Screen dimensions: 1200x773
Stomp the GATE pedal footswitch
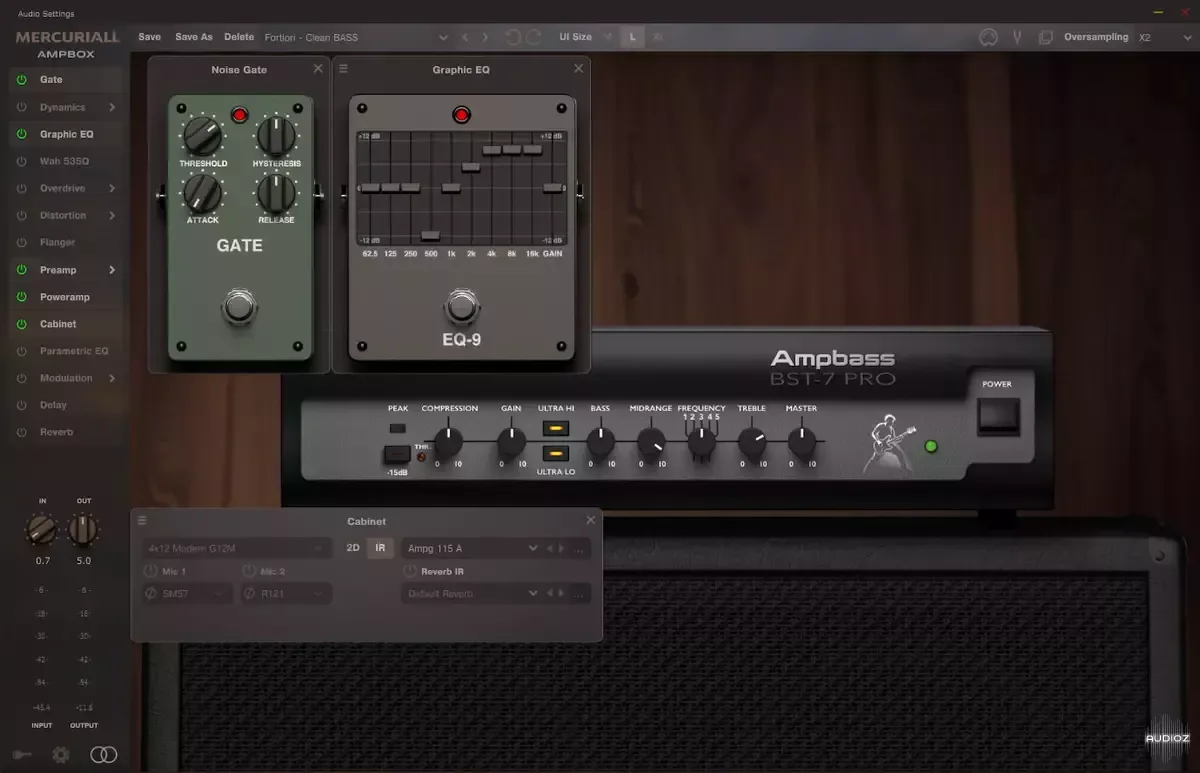(239, 306)
